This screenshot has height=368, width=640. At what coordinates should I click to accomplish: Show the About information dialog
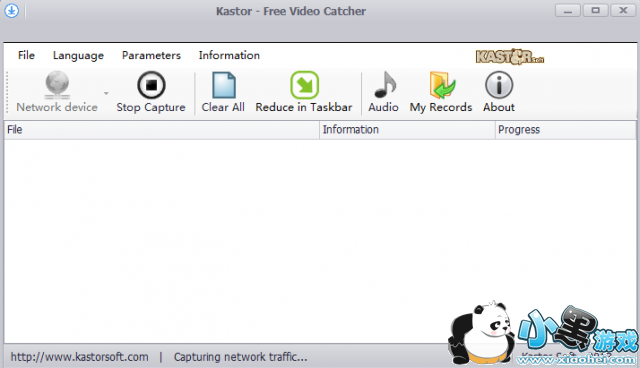point(499,92)
